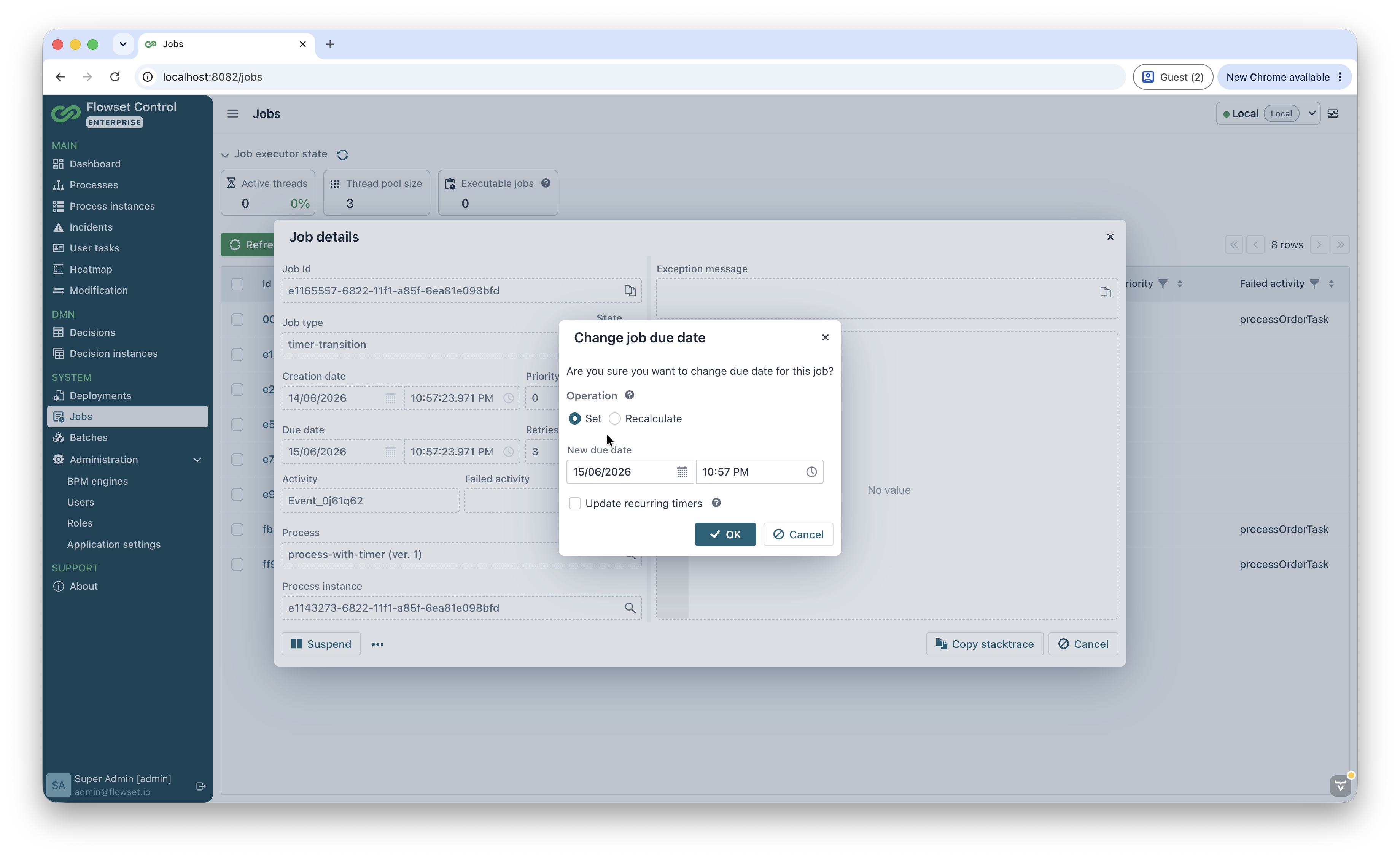Check the job row checkbox starting with e1
Viewport: 1400px width, 859px height.
tap(237, 355)
